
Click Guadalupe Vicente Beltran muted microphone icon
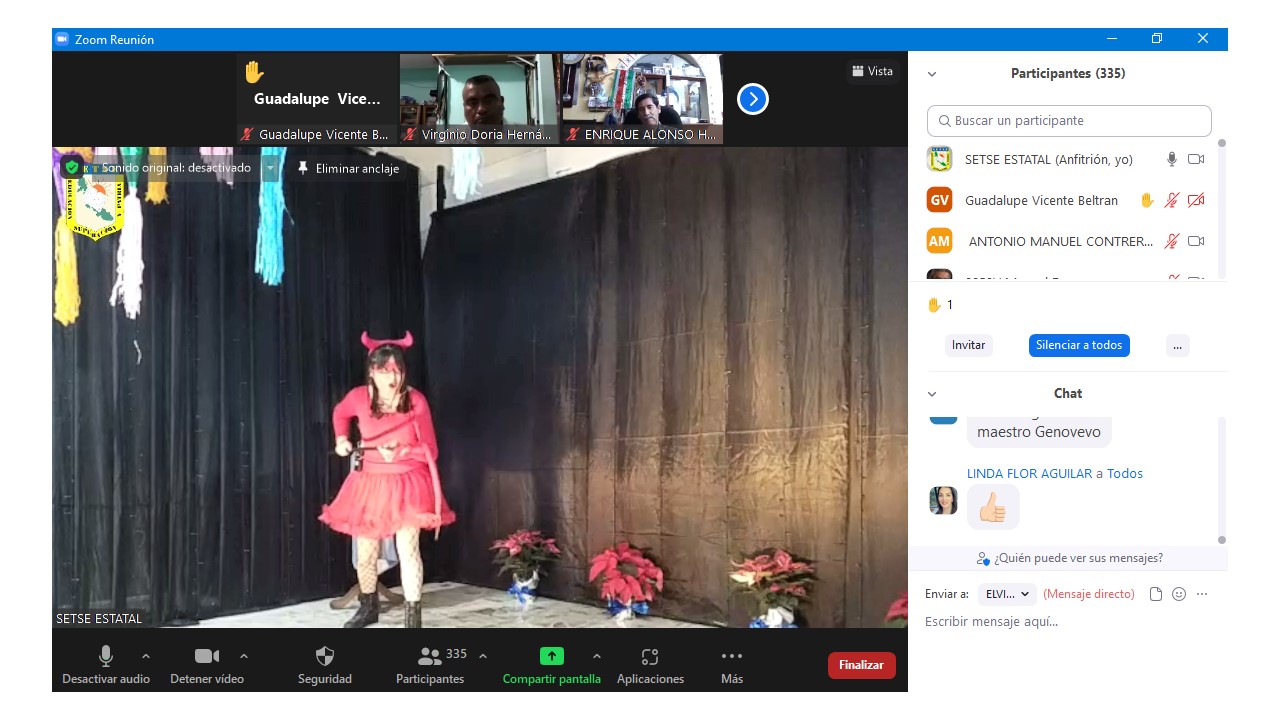click(x=1172, y=200)
